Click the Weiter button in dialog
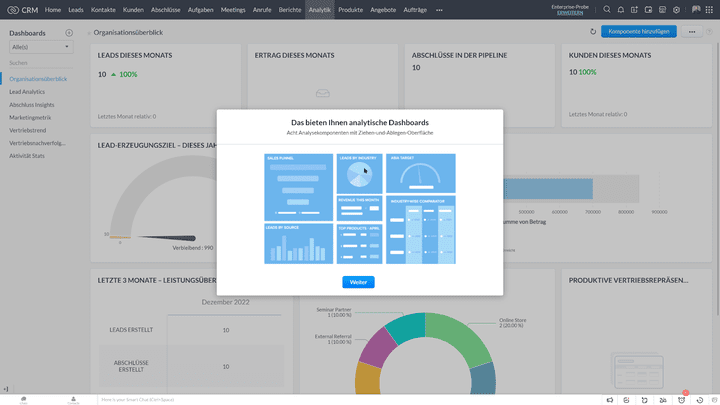This screenshot has width=720, height=405. pyautogui.click(x=358, y=282)
